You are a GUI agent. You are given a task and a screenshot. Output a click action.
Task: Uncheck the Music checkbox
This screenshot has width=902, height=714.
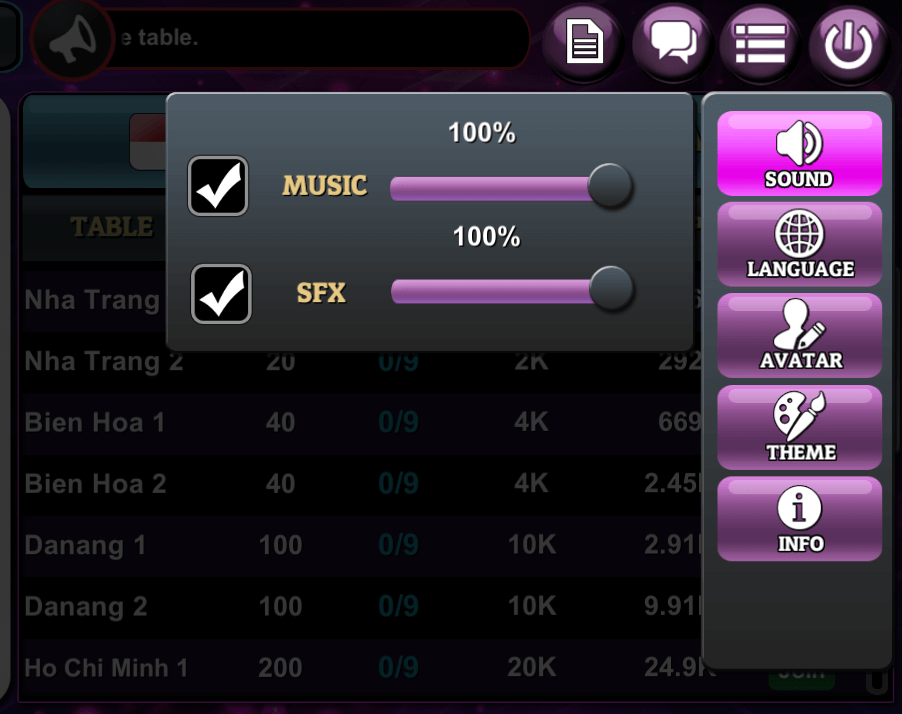coord(218,186)
